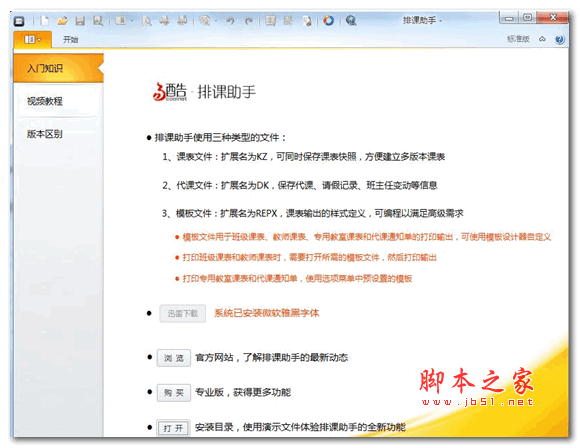580x448 pixels.
Task: Create a new file with the blank page icon
Action: 45,20
